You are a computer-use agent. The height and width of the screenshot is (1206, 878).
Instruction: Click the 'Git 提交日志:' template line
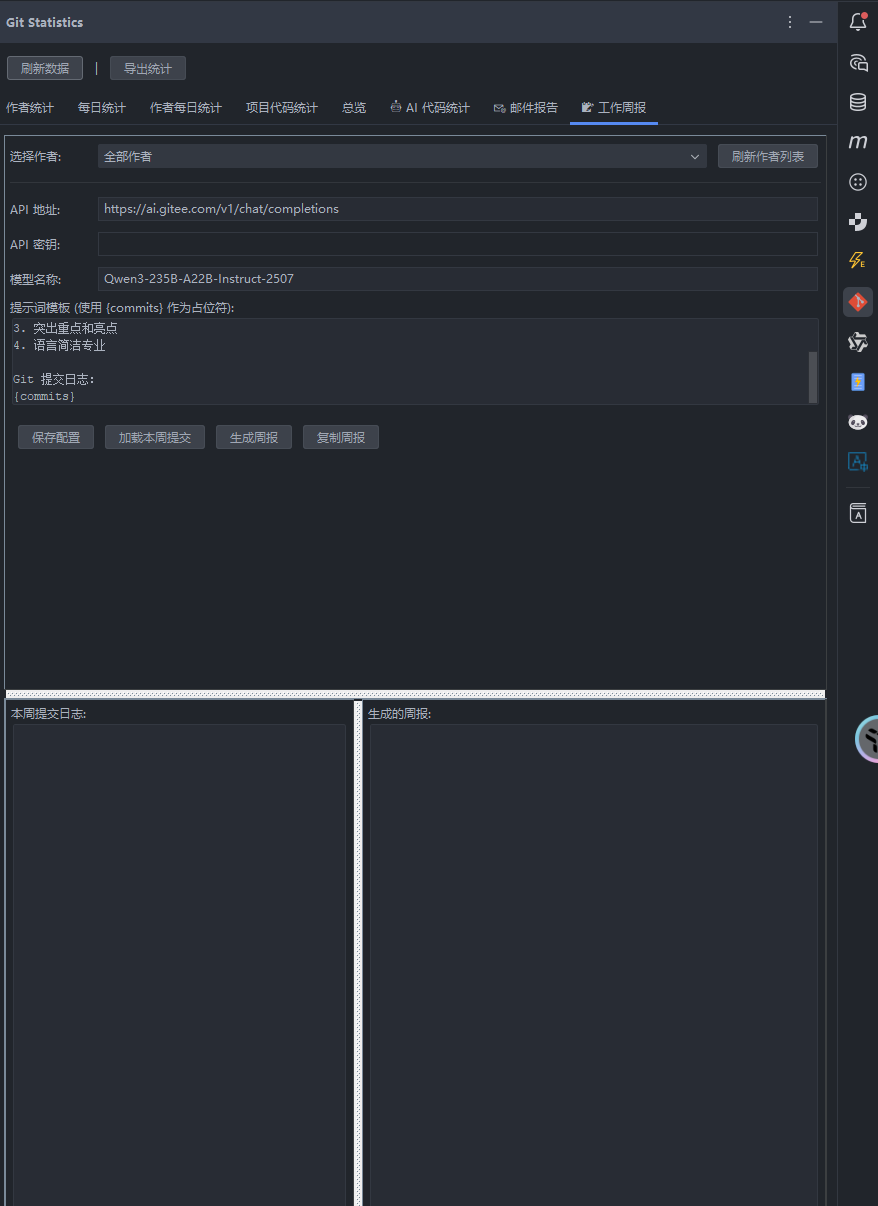pos(54,379)
